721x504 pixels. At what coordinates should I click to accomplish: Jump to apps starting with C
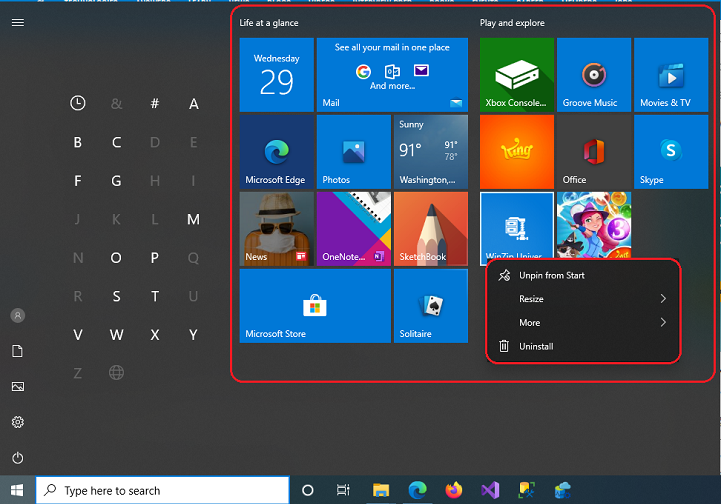pos(116,142)
